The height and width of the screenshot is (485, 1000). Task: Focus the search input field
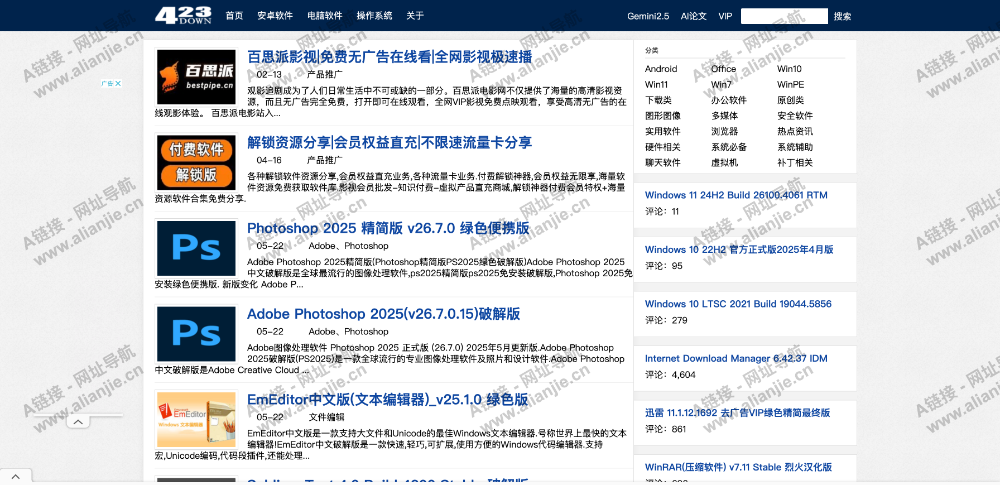[x=784, y=16]
